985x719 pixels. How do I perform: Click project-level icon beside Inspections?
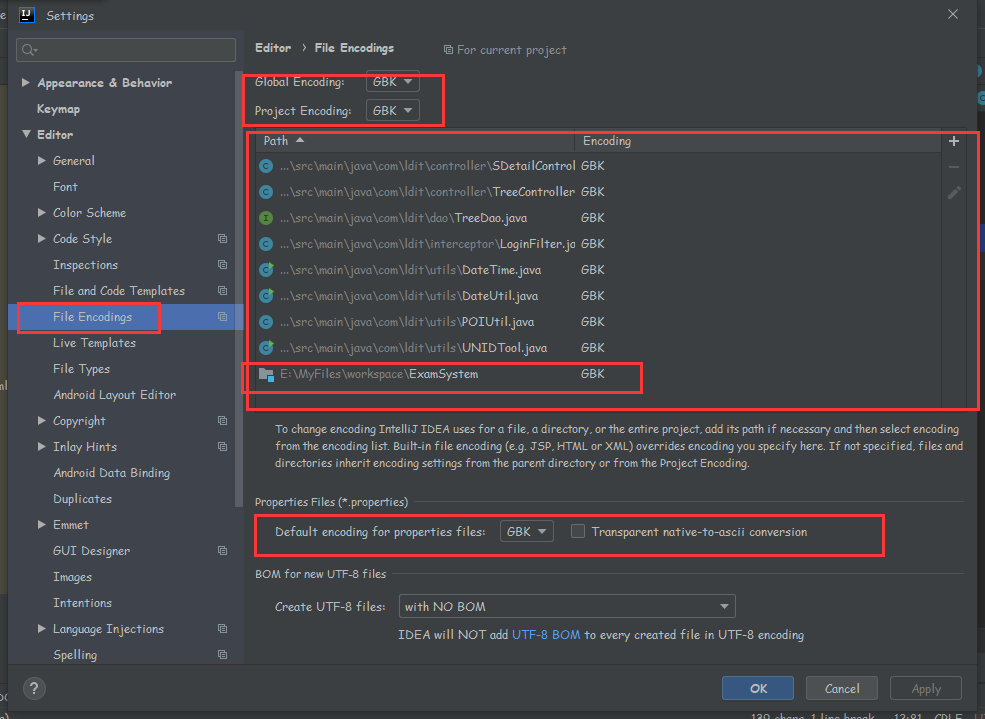pos(222,264)
